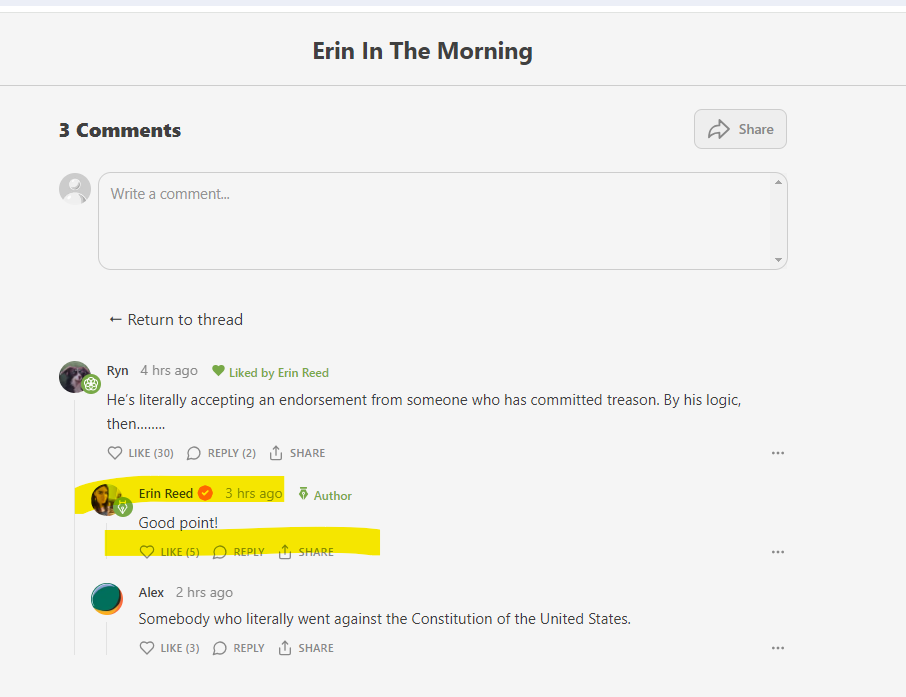Open more options menu on Alex's comment
The image size is (906, 697).
point(778,648)
